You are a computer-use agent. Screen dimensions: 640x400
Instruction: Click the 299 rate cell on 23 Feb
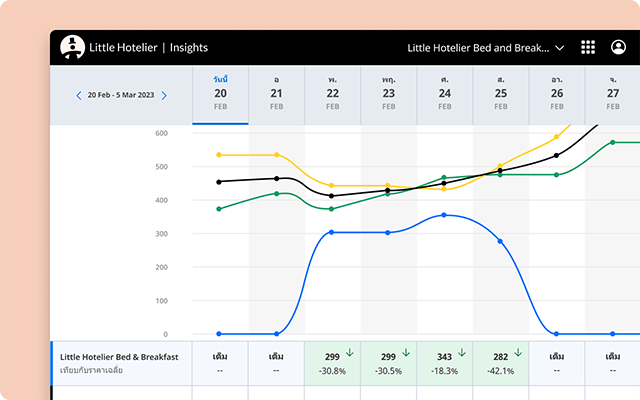point(389,362)
